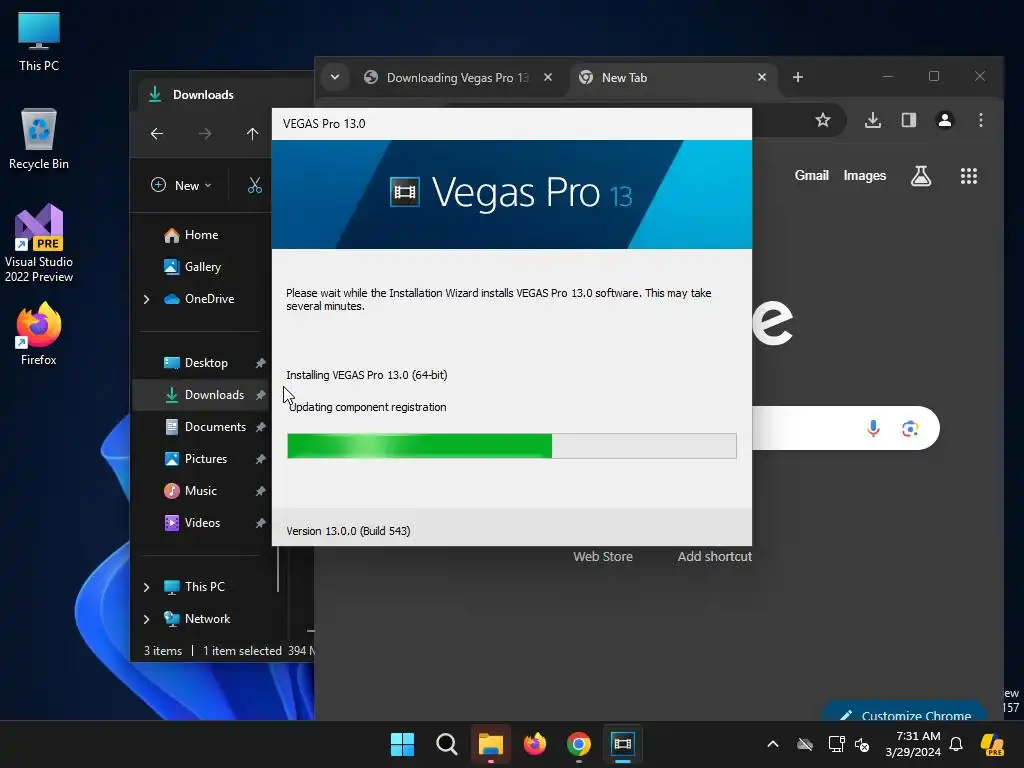The width and height of the screenshot is (1024, 768).
Task: Open a new Chrome tab with plus button
Action: pos(797,77)
